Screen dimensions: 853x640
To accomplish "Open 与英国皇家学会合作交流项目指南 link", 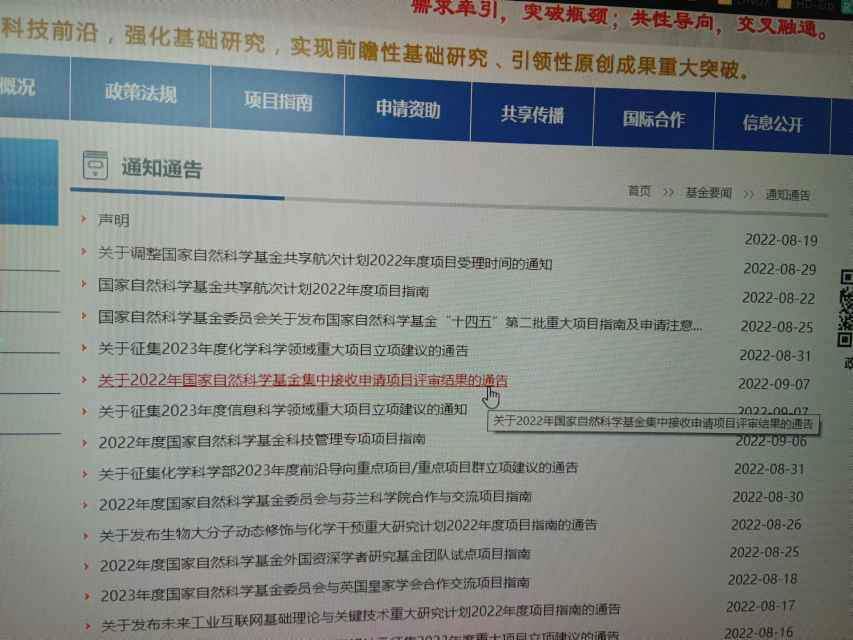I will [x=315, y=589].
